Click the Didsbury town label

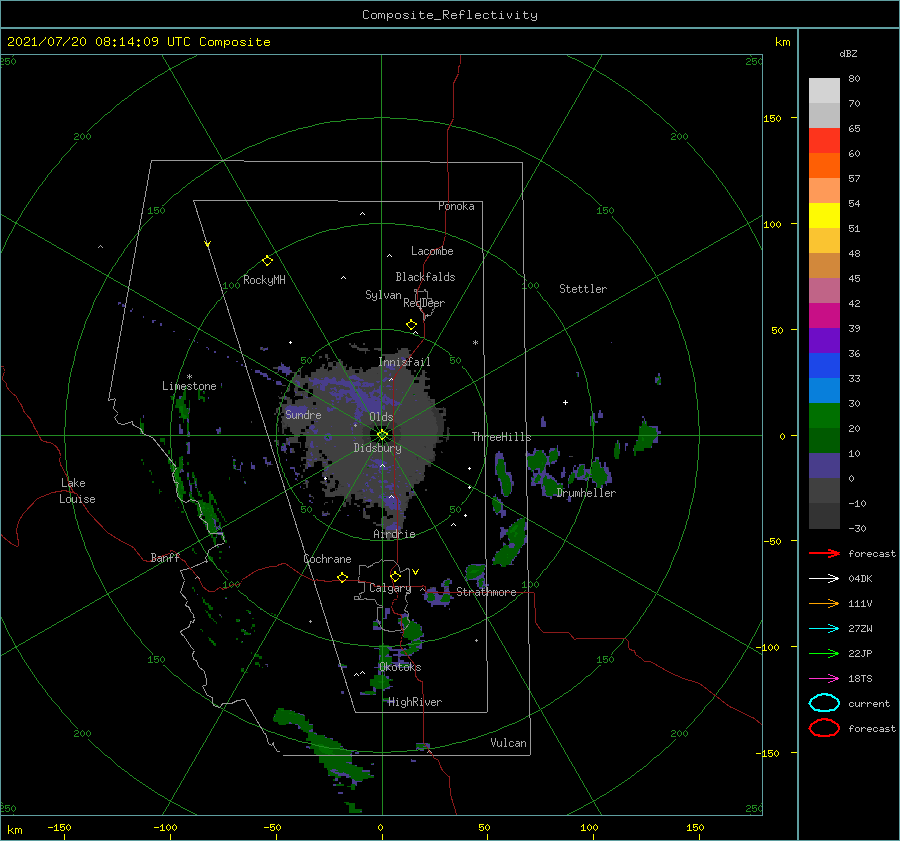[x=377, y=448]
